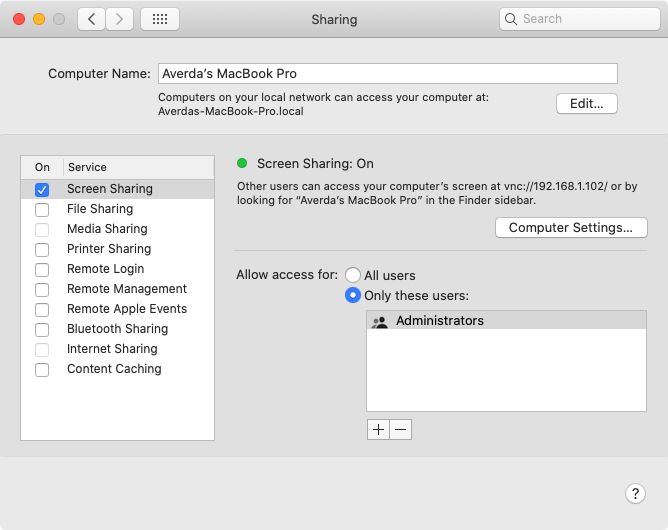
Task: Click the Administrators group icon
Action: tap(380, 321)
